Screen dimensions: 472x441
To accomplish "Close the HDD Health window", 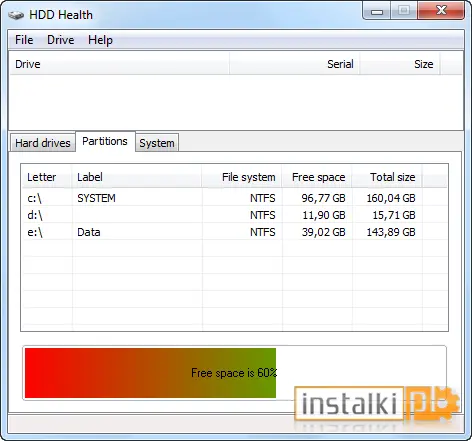I will [441, 11].
